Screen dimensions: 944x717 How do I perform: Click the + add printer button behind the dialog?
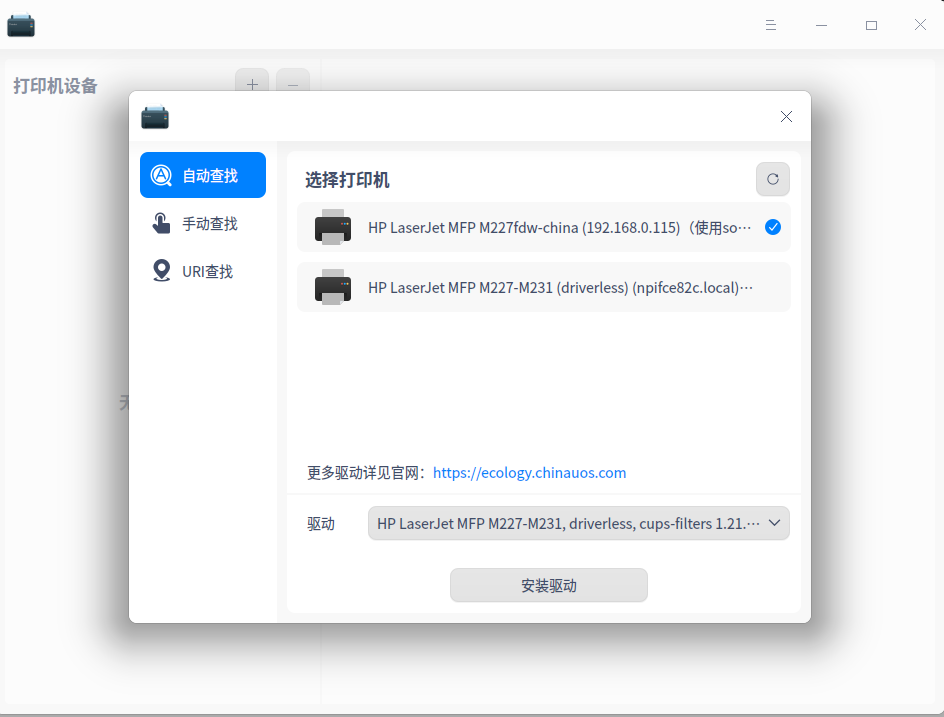252,85
